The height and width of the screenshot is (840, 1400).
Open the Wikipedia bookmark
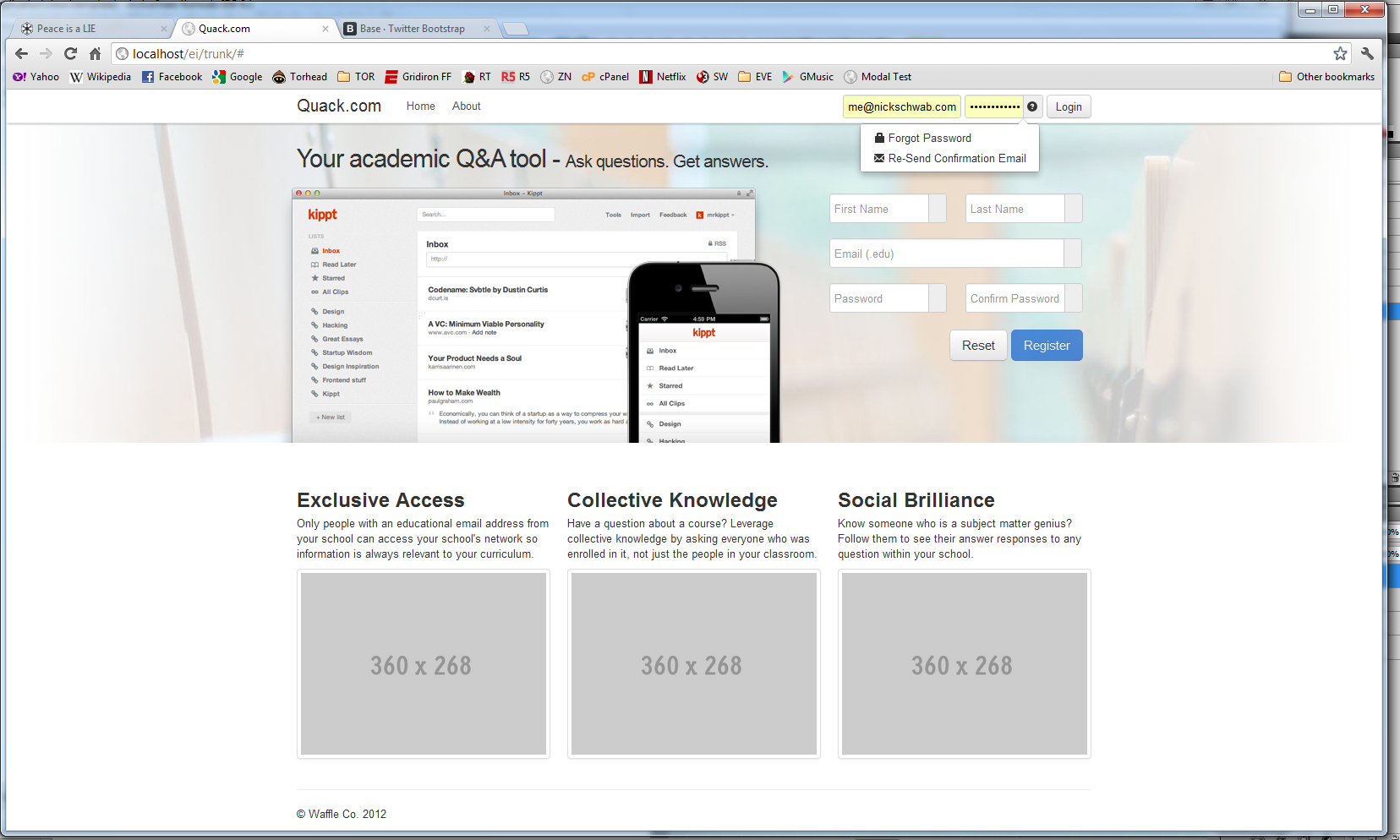click(x=101, y=77)
